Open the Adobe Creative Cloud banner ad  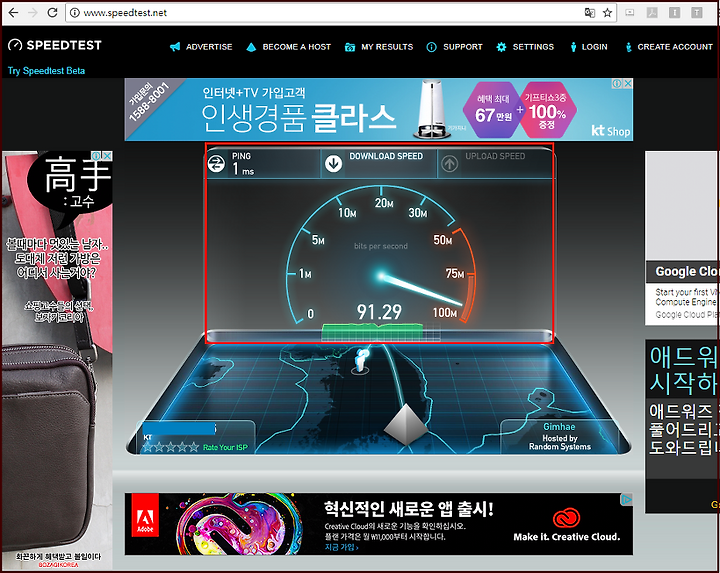click(379, 524)
